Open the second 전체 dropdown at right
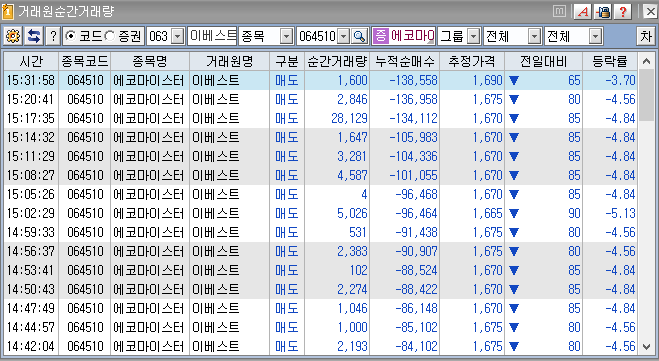The image size is (659, 361). [596, 37]
